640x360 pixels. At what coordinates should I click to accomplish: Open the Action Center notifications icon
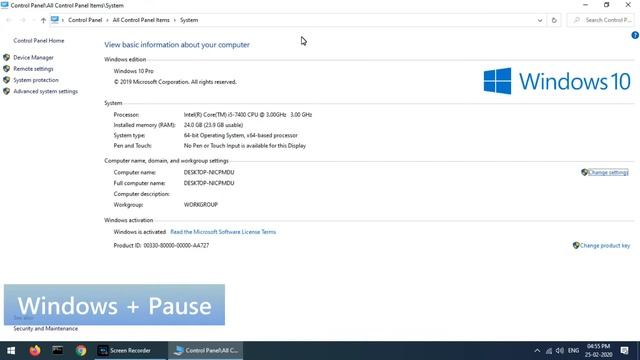(x=624, y=351)
